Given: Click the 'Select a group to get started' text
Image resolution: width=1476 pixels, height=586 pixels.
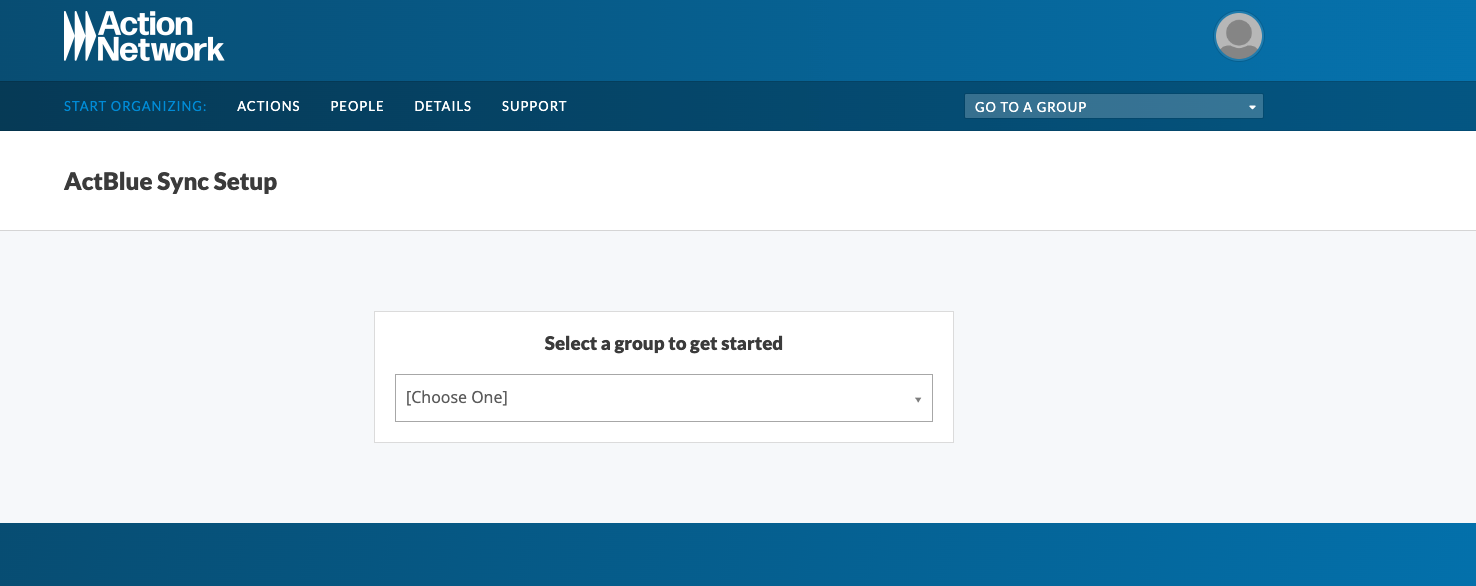Looking at the screenshot, I should tap(664, 343).
